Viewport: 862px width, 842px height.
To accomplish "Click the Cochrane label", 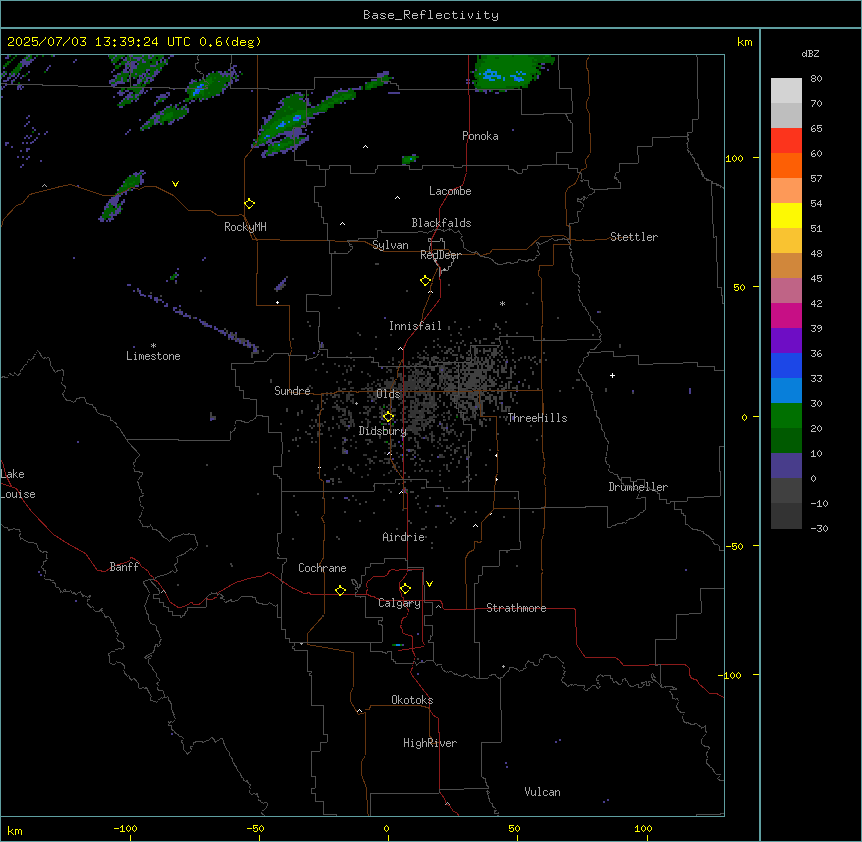I will (322, 568).
